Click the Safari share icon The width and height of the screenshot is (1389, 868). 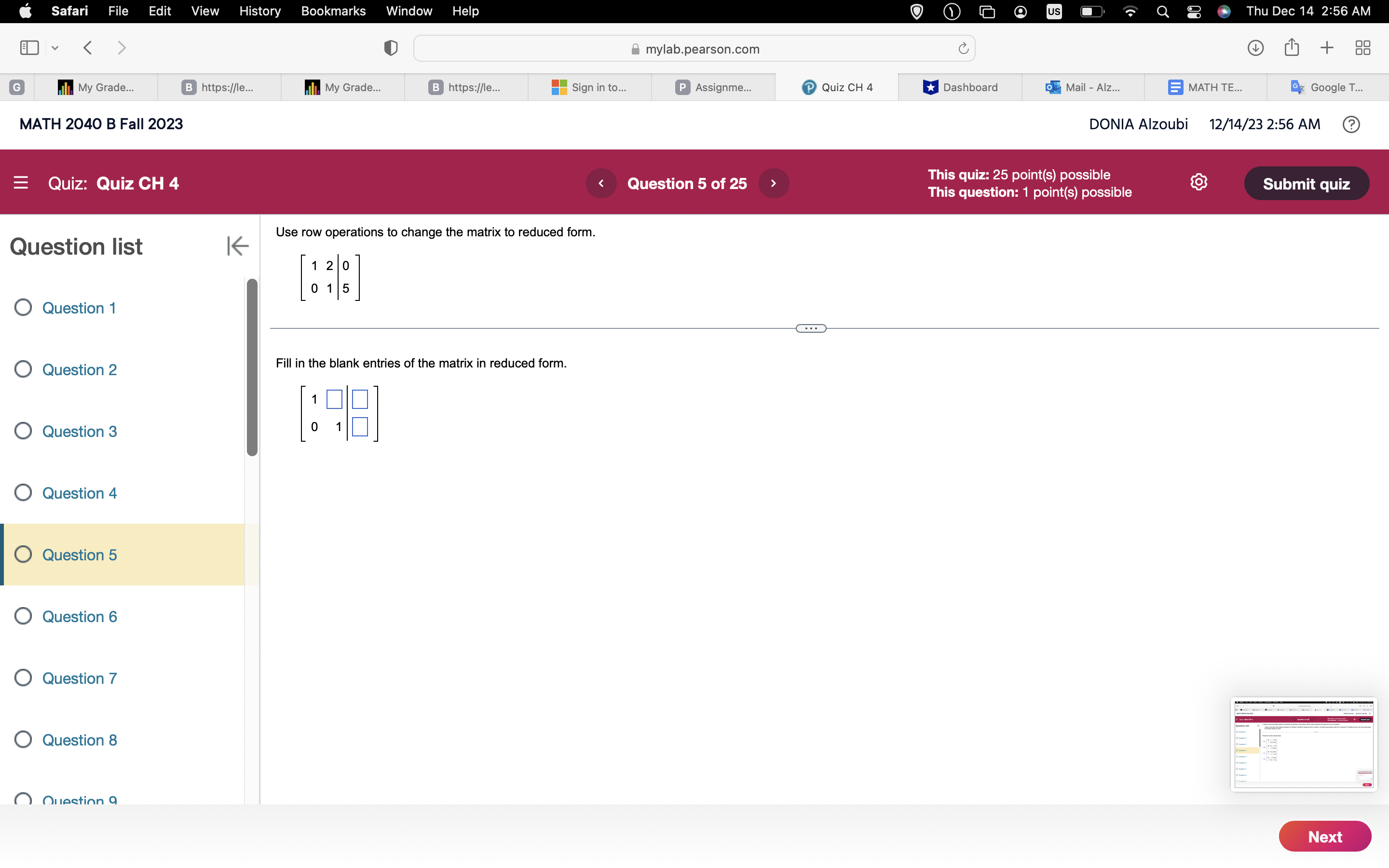(x=1292, y=48)
